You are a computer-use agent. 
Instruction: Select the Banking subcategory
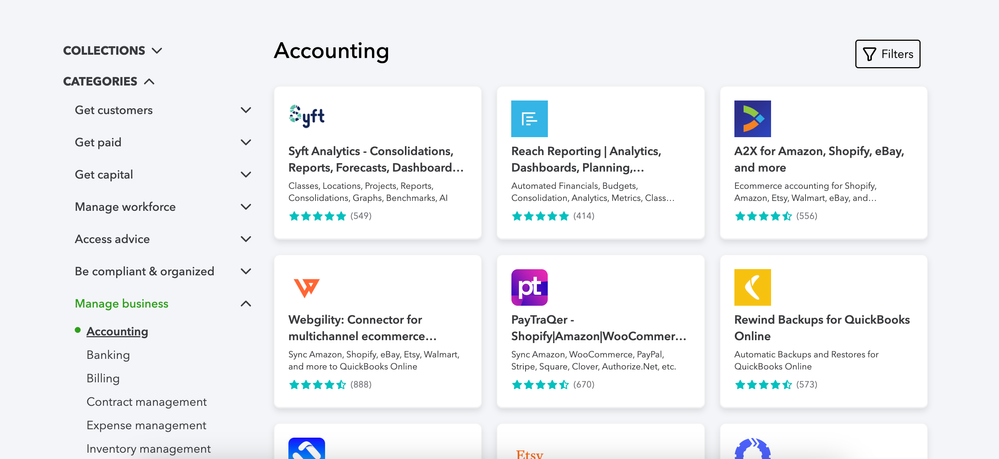point(108,355)
